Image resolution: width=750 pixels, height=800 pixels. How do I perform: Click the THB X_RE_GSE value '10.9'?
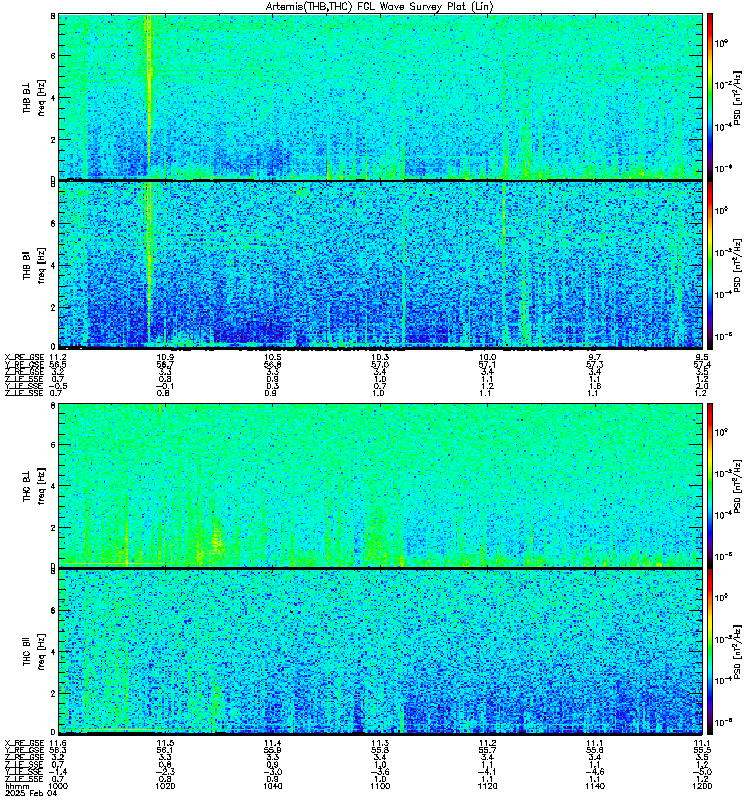165,357
